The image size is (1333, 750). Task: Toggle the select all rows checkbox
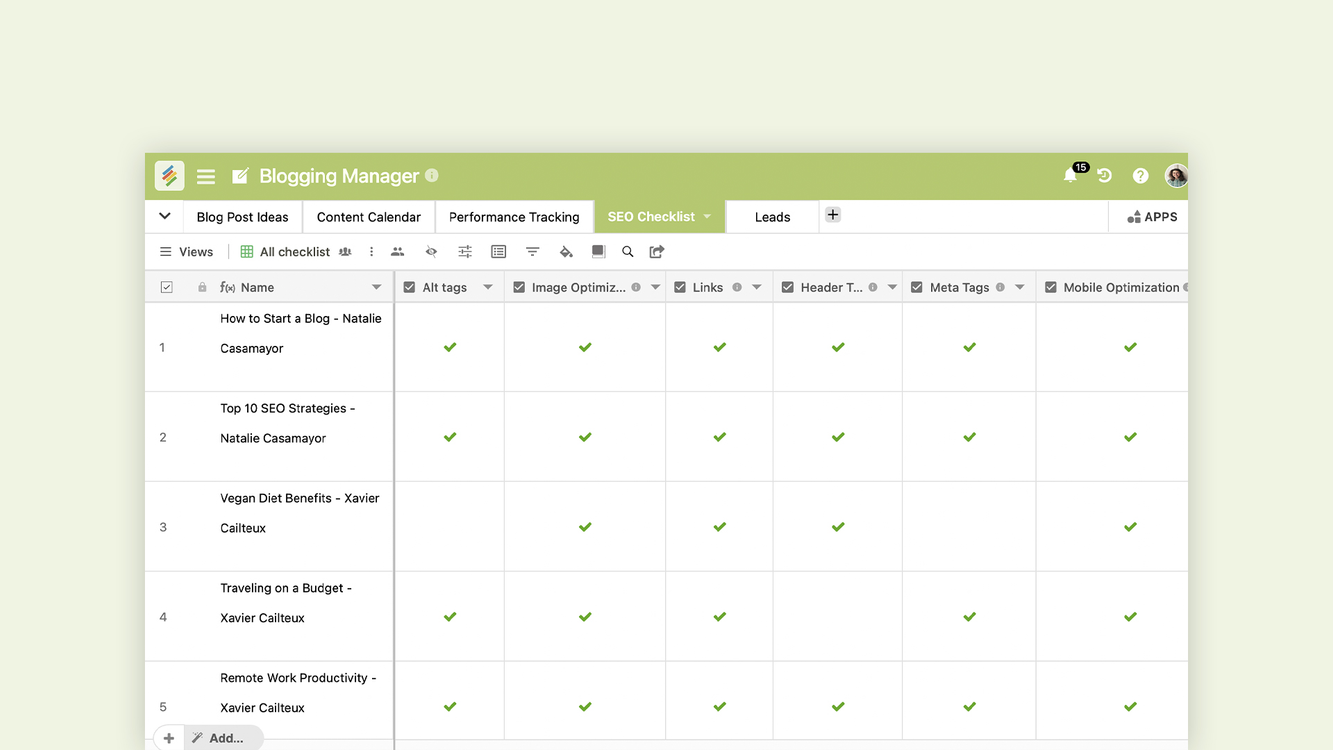tap(167, 287)
